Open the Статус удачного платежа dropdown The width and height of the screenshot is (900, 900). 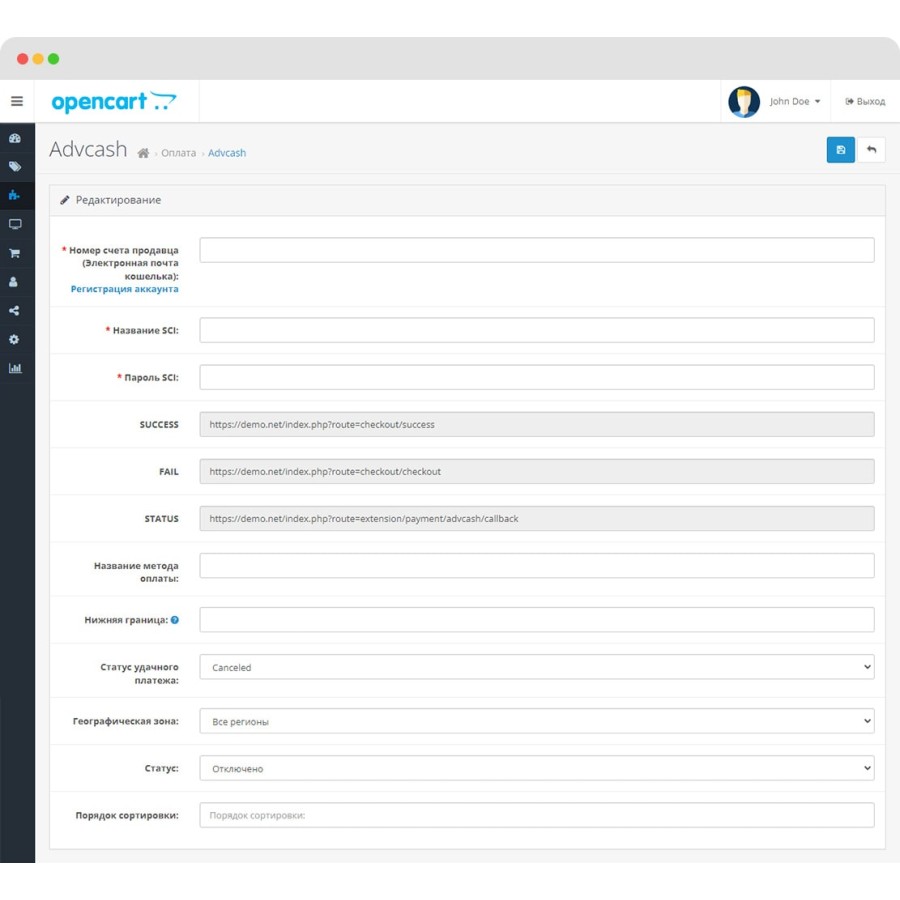[537, 667]
